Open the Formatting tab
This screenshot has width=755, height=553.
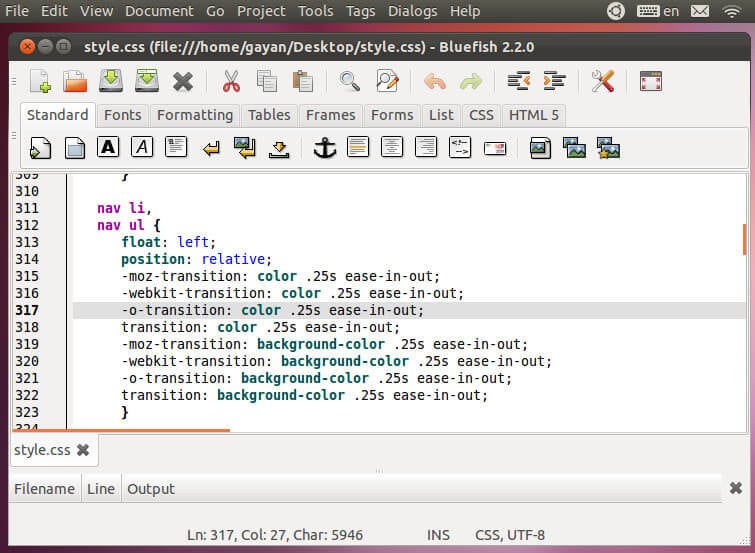click(x=195, y=116)
